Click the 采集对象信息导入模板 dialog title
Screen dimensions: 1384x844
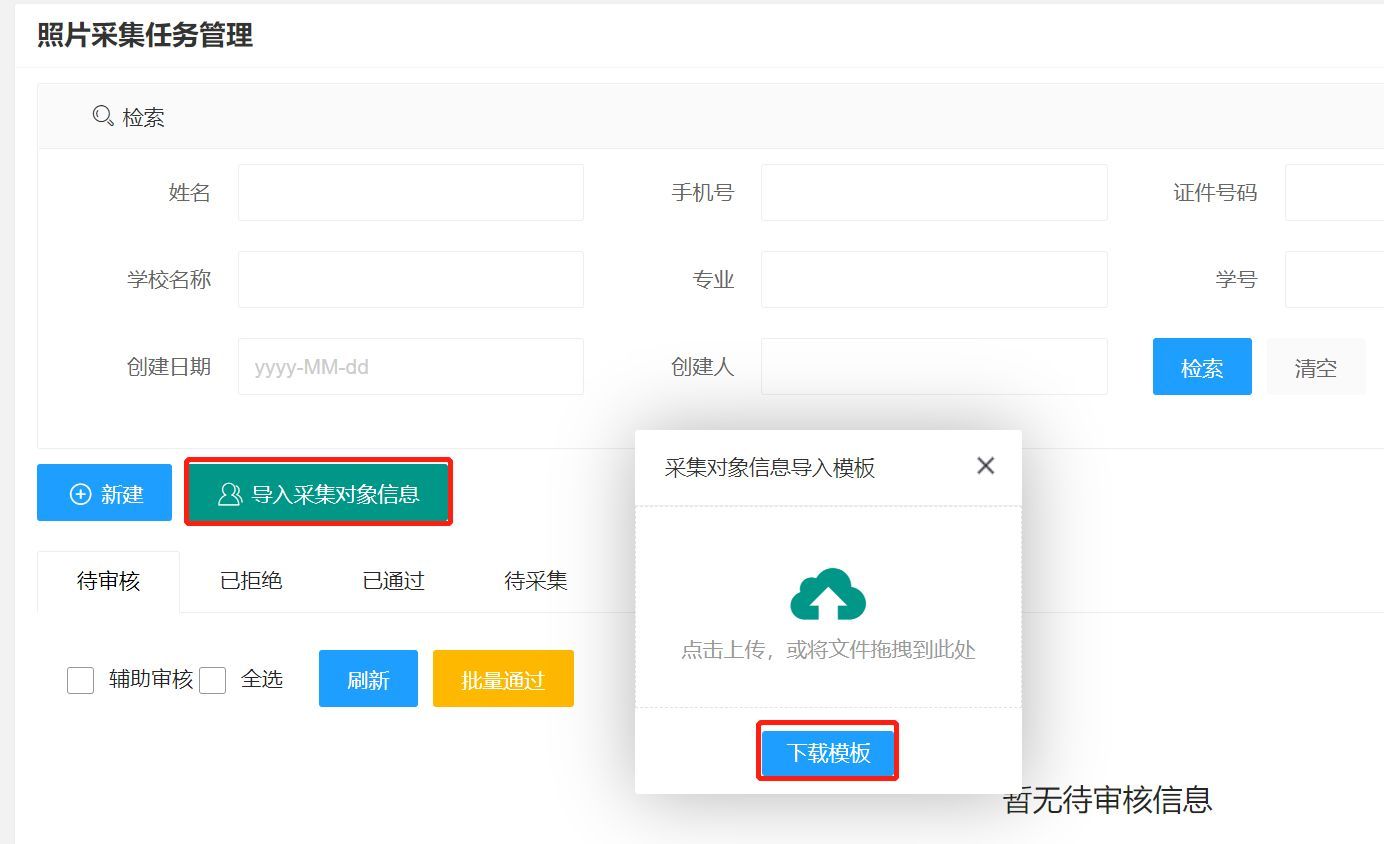770,468
